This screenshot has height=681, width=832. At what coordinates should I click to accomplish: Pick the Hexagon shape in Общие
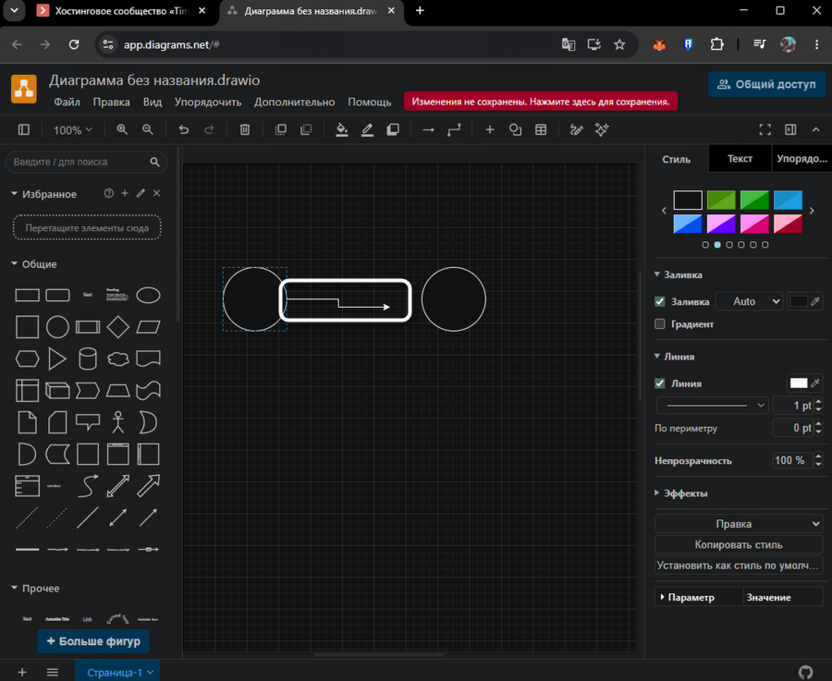(27, 359)
